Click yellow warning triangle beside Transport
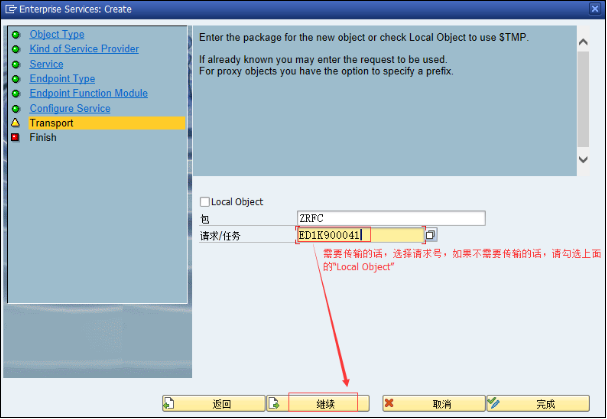The width and height of the screenshot is (607, 419). (x=15, y=123)
